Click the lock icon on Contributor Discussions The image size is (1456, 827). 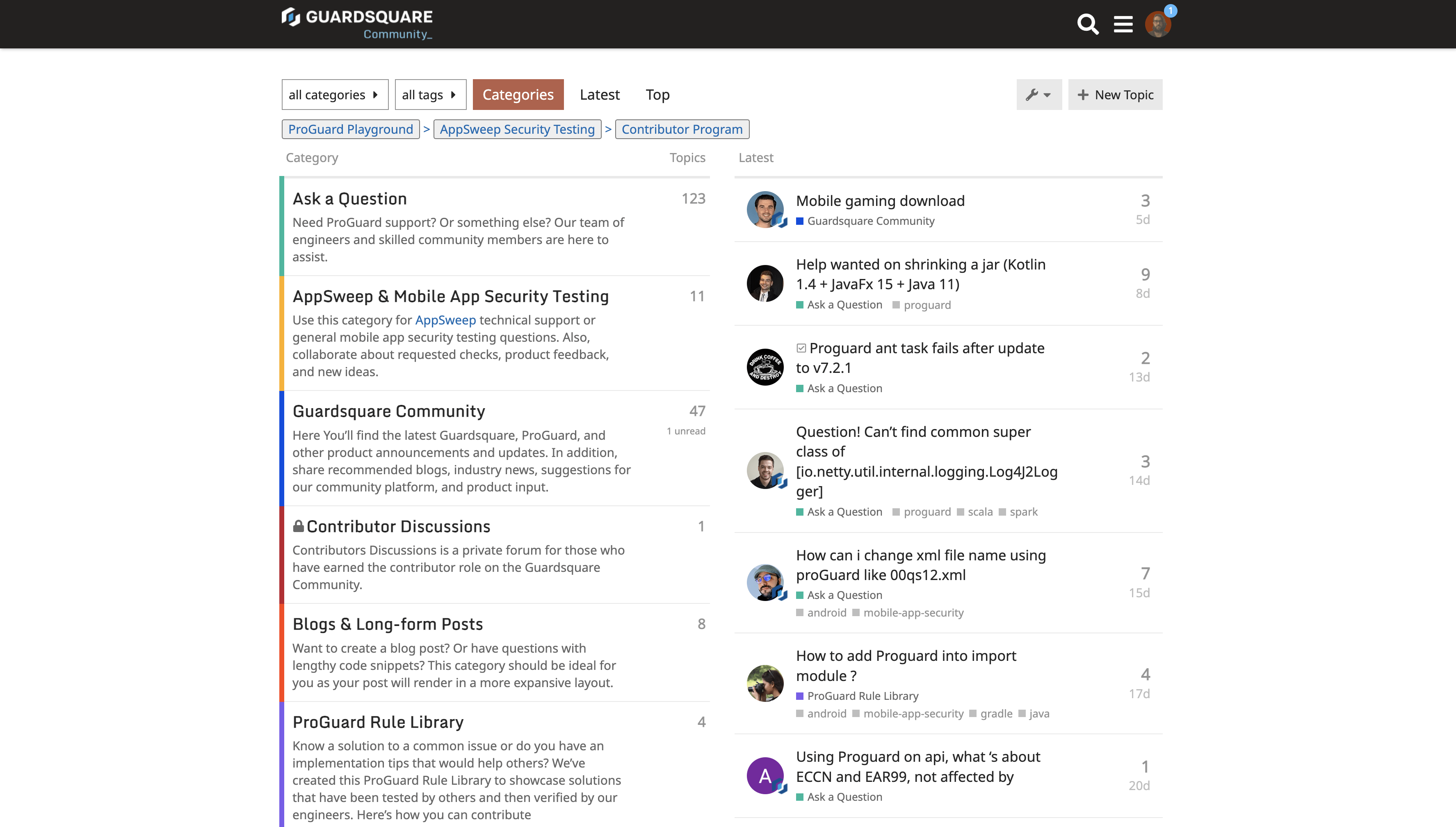tap(298, 526)
